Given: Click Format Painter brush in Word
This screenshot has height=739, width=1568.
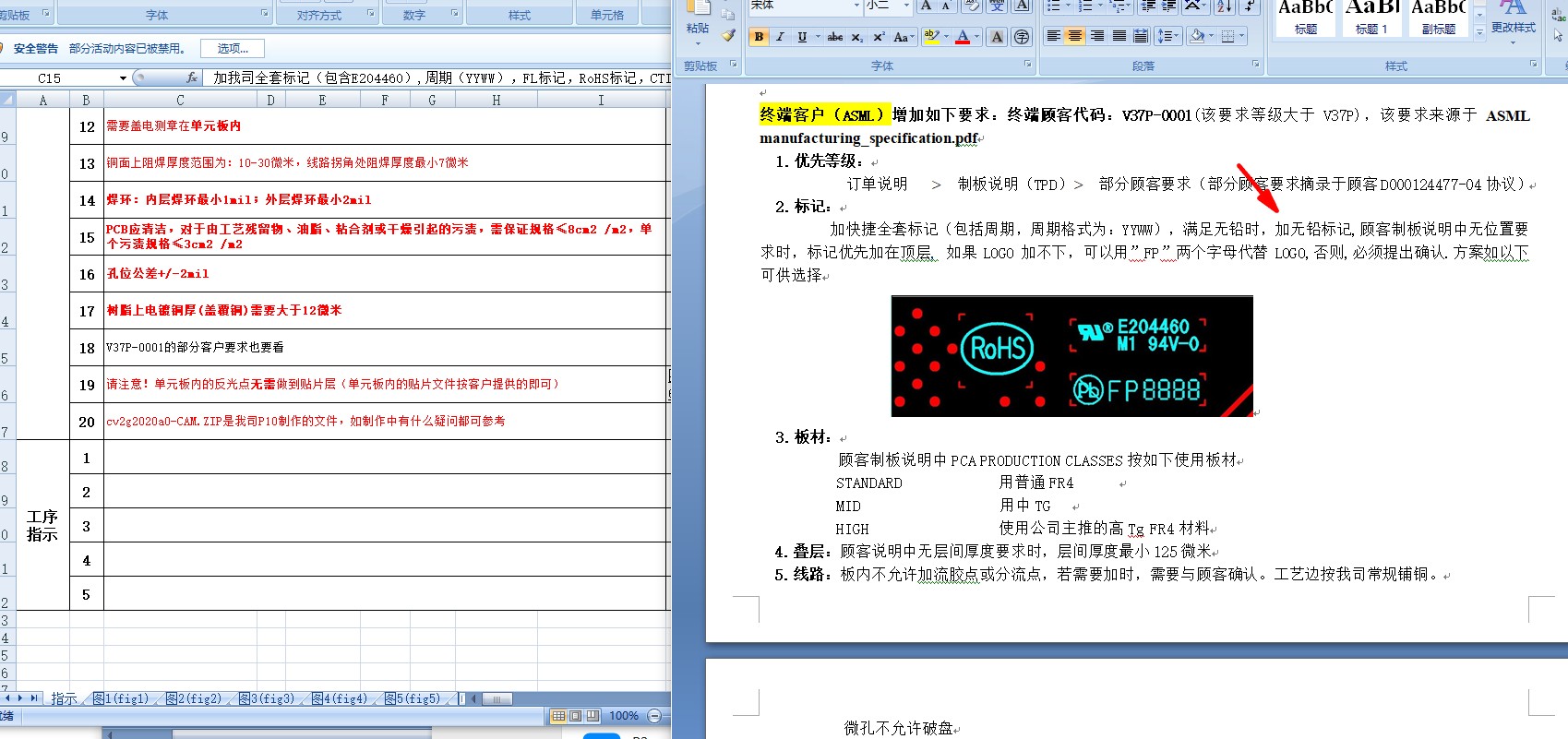Looking at the screenshot, I should click(x=728, y=36).
